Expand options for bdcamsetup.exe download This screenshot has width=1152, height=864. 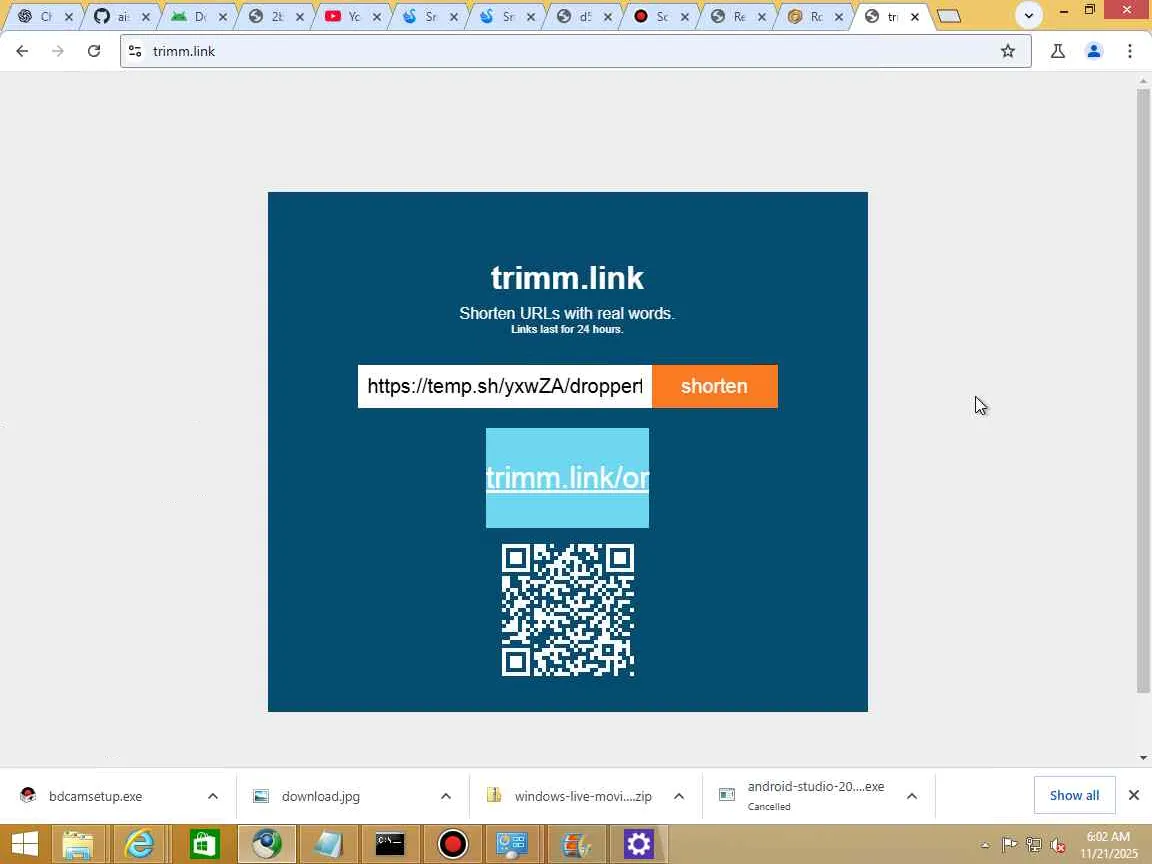212,796
